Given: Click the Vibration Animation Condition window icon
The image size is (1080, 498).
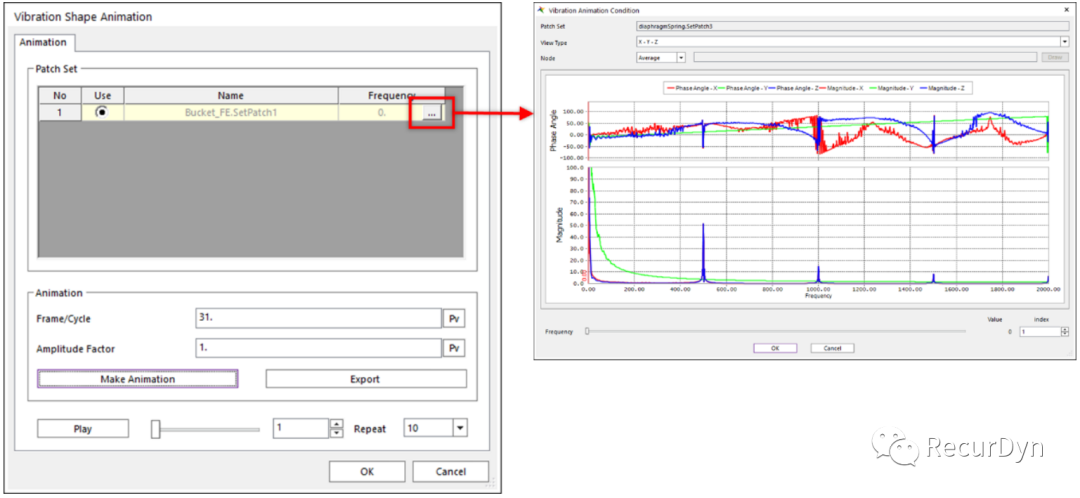Looking at the screenshot, I should click(x=541, y=9).
